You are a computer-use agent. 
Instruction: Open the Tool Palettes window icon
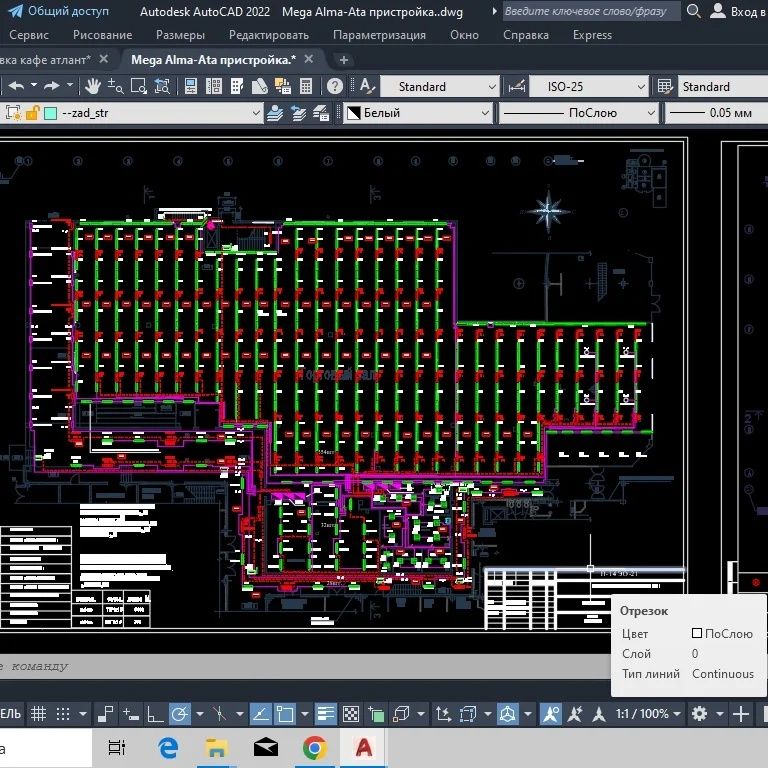click(237, 86)
